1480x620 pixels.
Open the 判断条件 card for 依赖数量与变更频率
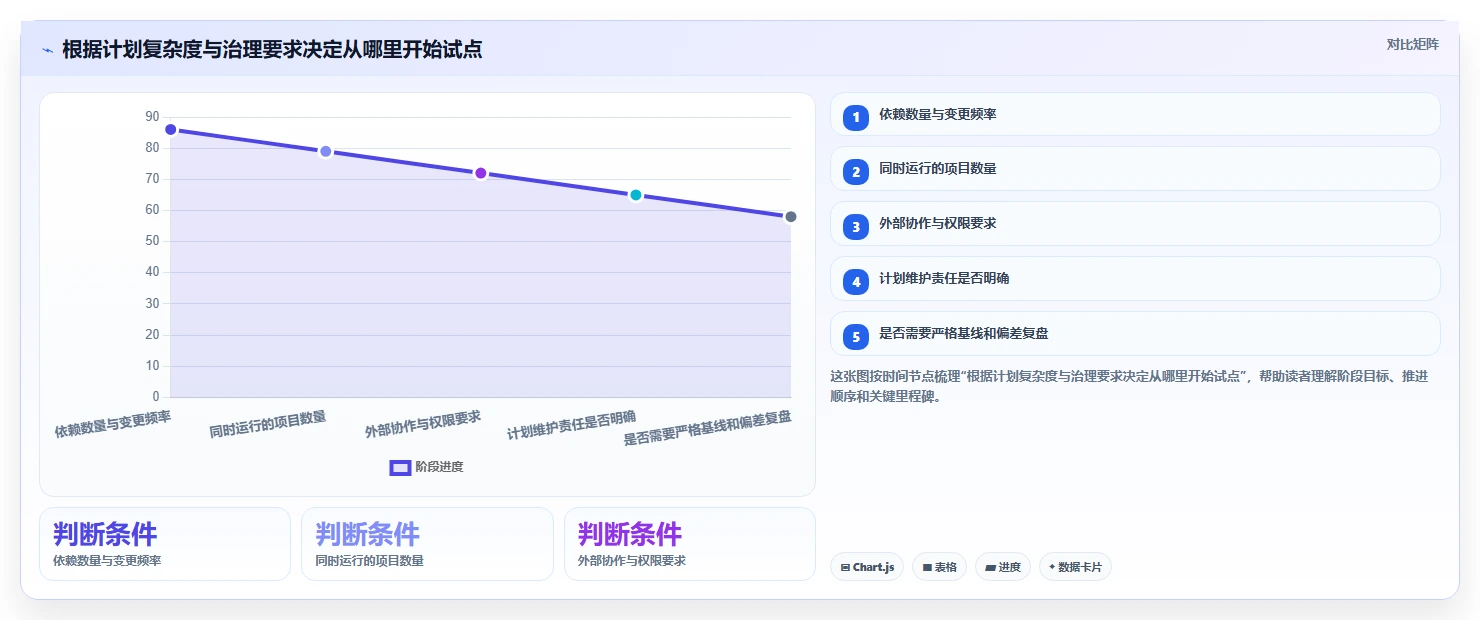click(165, 544)
